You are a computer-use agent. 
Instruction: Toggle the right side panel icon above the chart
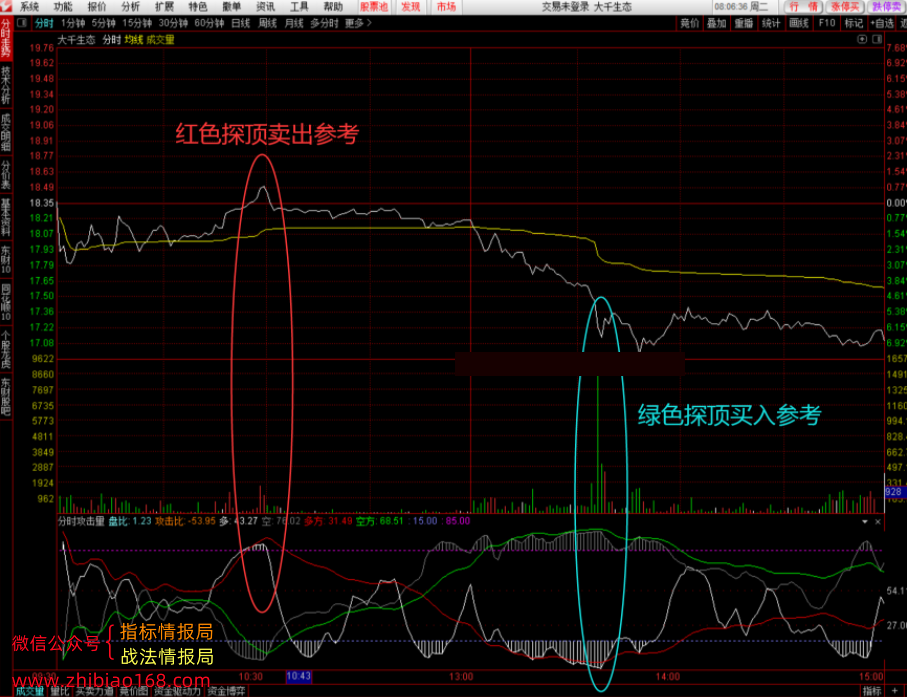coord(877,39)
